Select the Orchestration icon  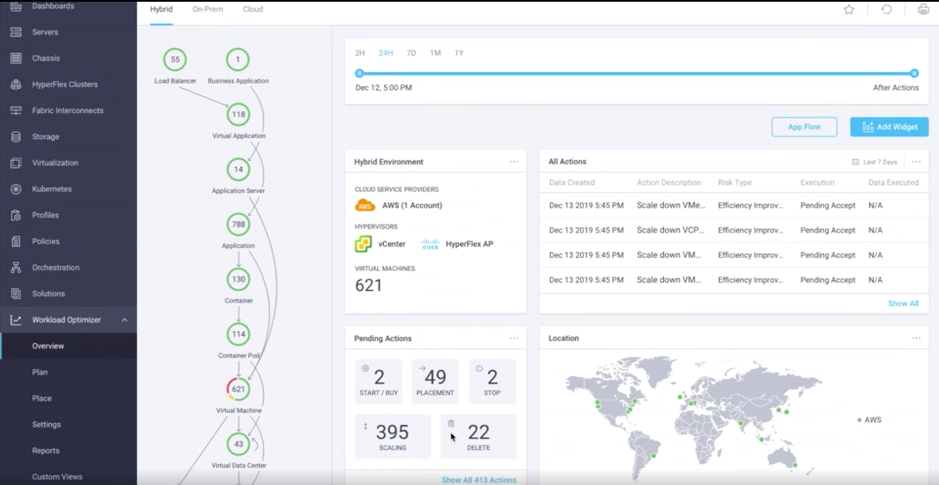pos(16,268)
